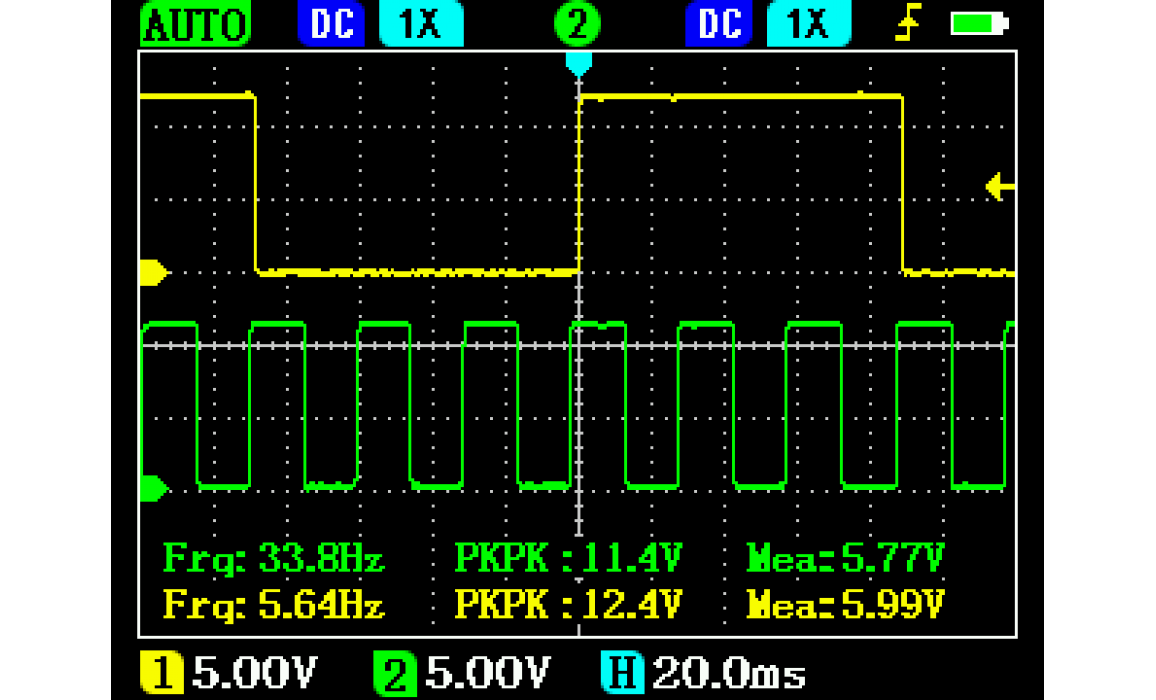This screenshot has height=700, width=1156.
Task: Click the green Frq: 33.8Hz readout
Action: [x=274, y=558]
